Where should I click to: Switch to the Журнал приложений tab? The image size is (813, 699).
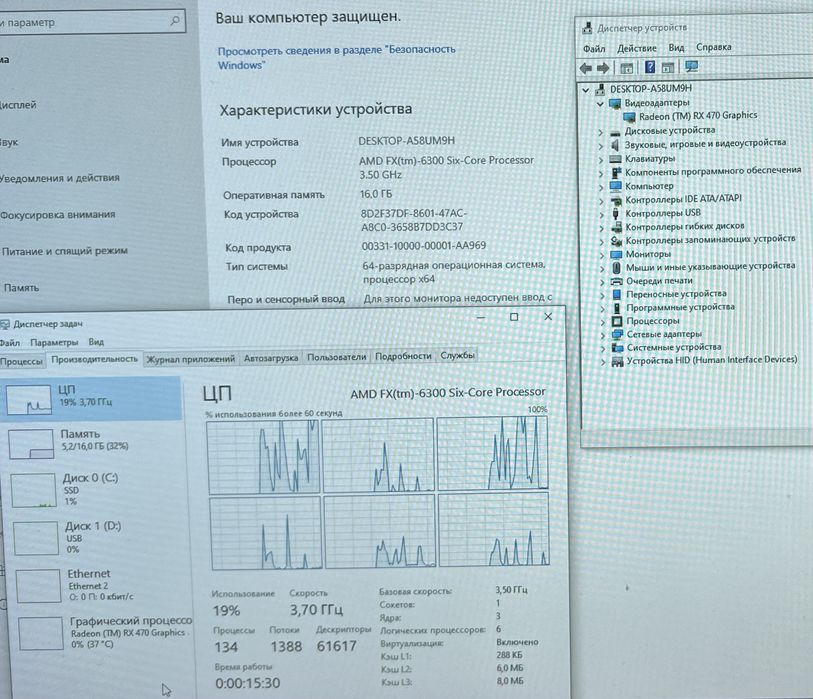pyautogui.click(x=190, y=359)
